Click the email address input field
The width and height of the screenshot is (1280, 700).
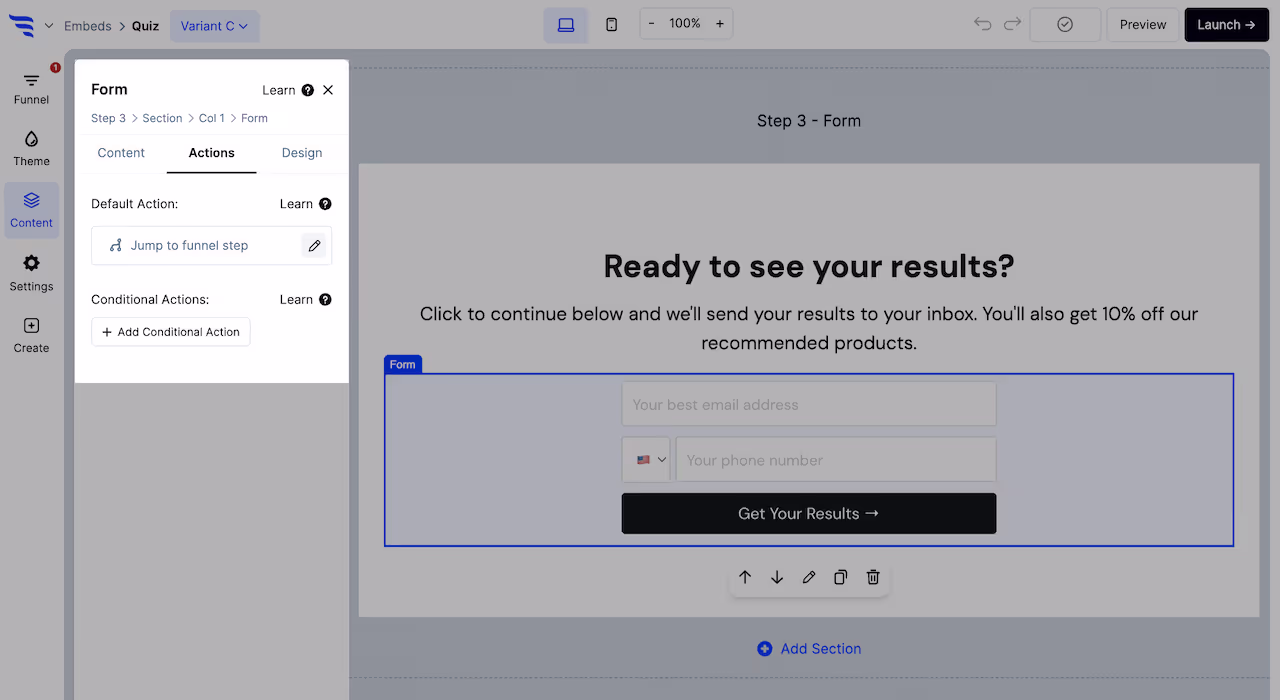coord(809,404)
